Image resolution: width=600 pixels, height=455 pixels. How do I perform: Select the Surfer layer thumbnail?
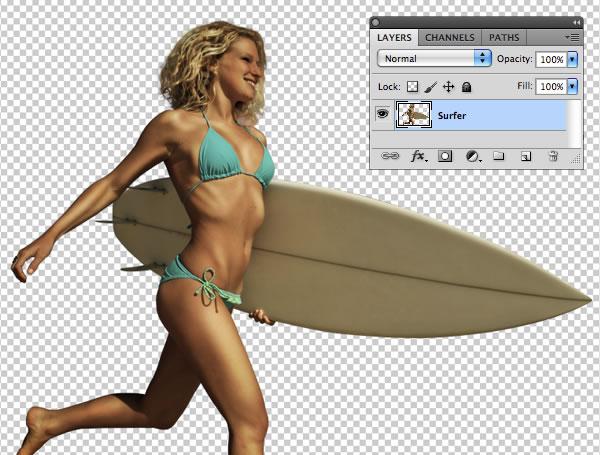pos(414,114)
